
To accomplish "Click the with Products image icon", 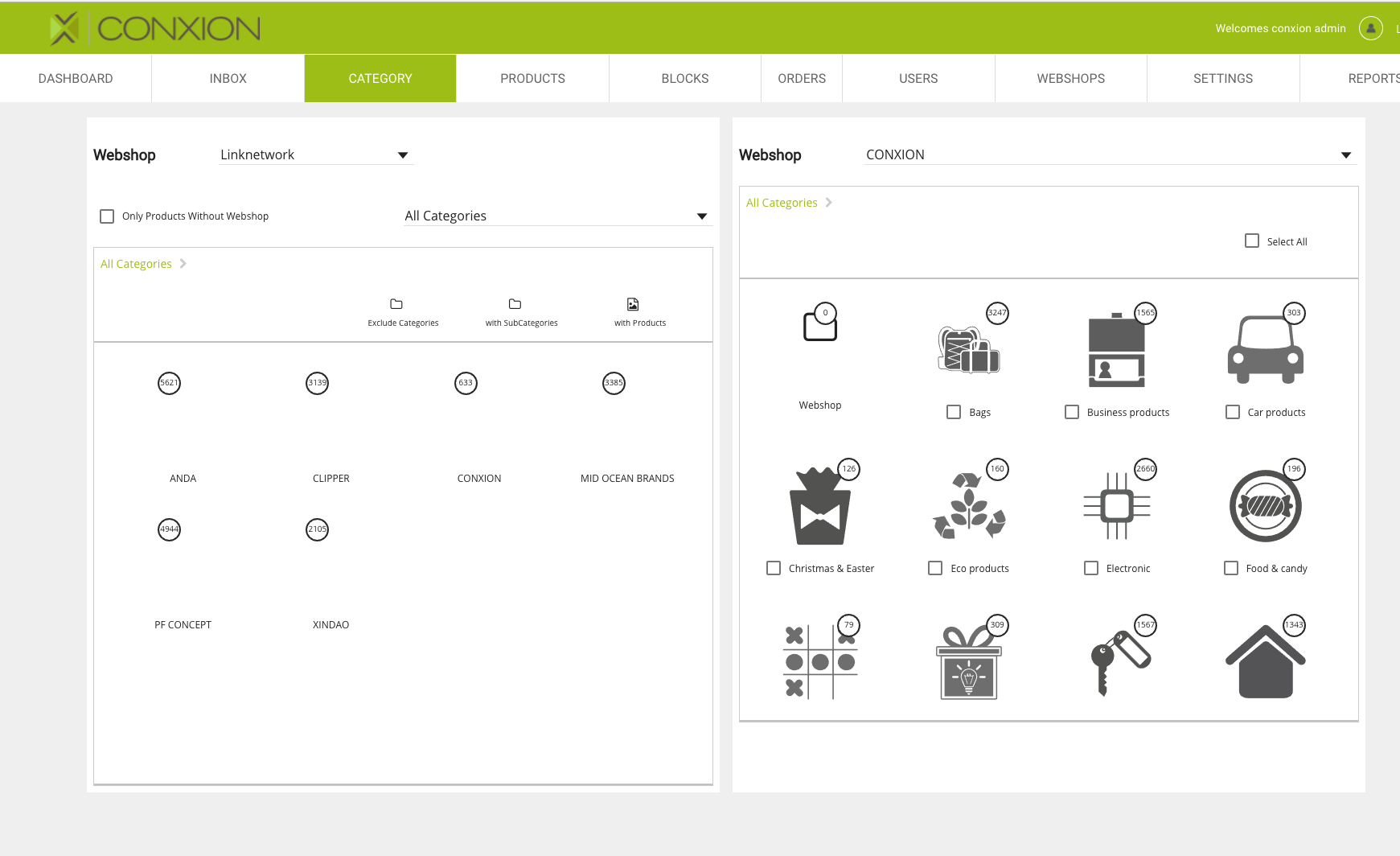I will [633, 304].
